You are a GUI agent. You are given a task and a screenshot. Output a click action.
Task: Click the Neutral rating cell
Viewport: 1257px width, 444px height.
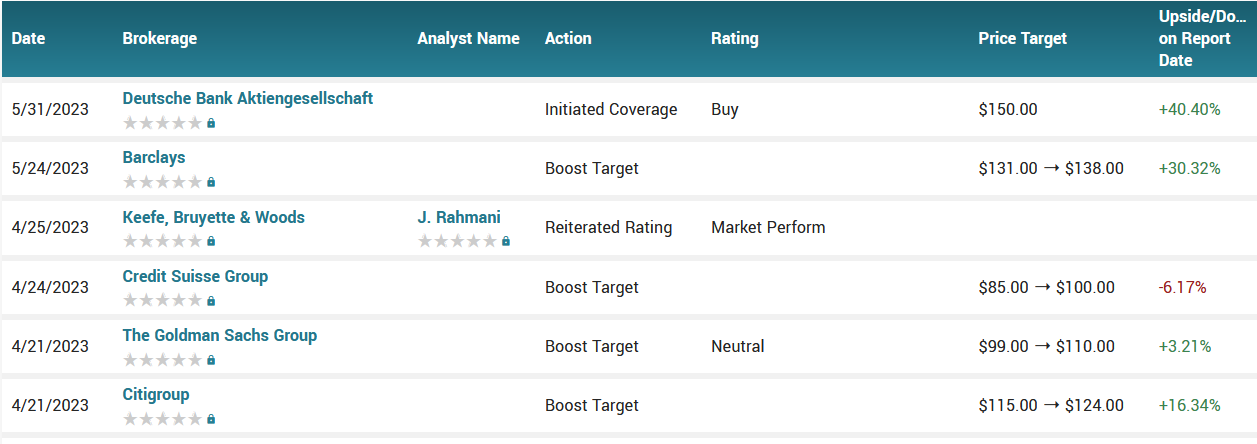pyautogui.click(x=738, y=346)
